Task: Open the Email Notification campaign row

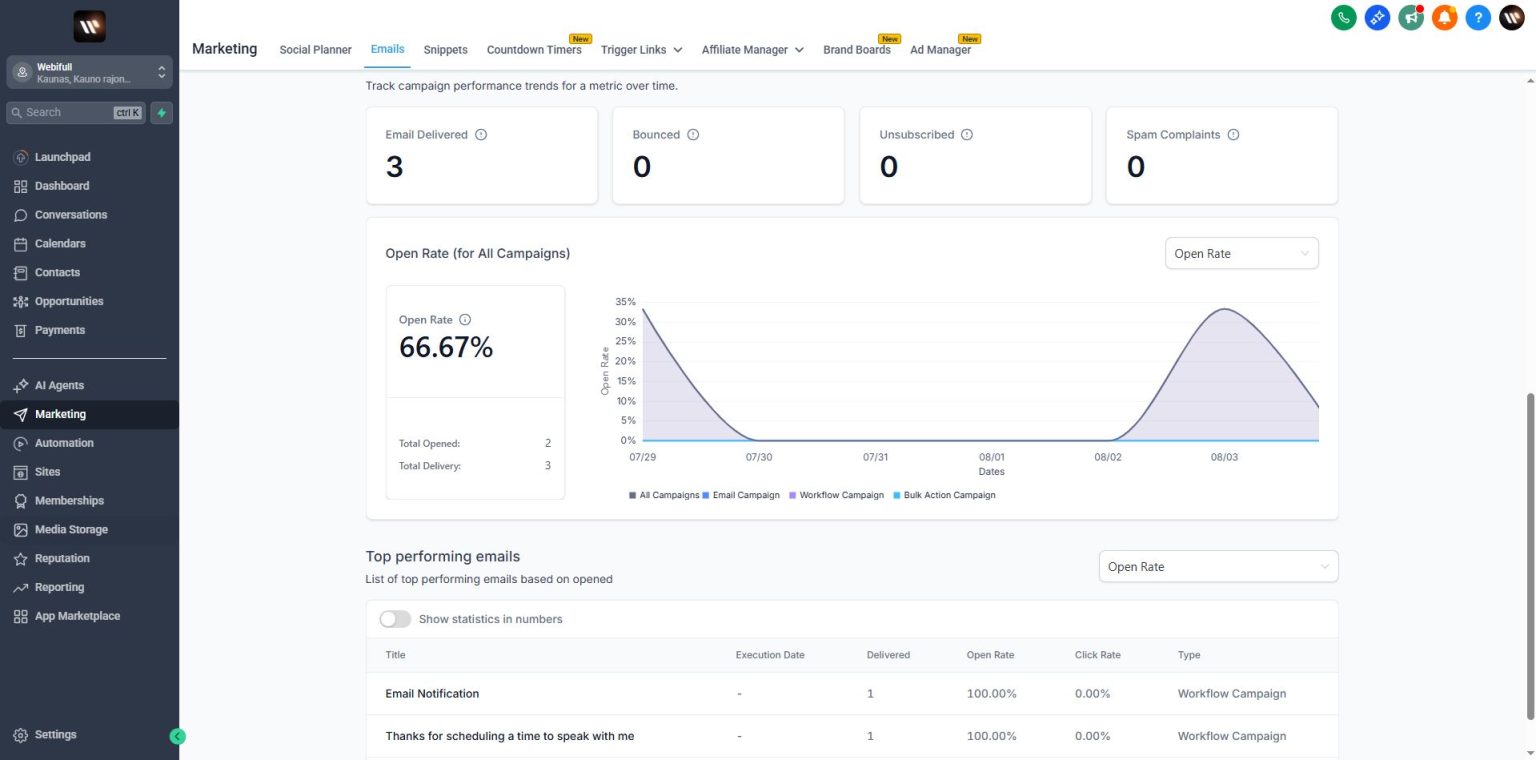Action: [432, 694]
